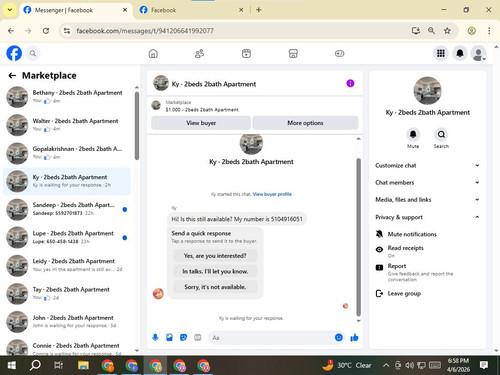Viewport: 500px width, 375px height.
Task: Click the back arrow beside Marketplace
Action: coord(12,76)
